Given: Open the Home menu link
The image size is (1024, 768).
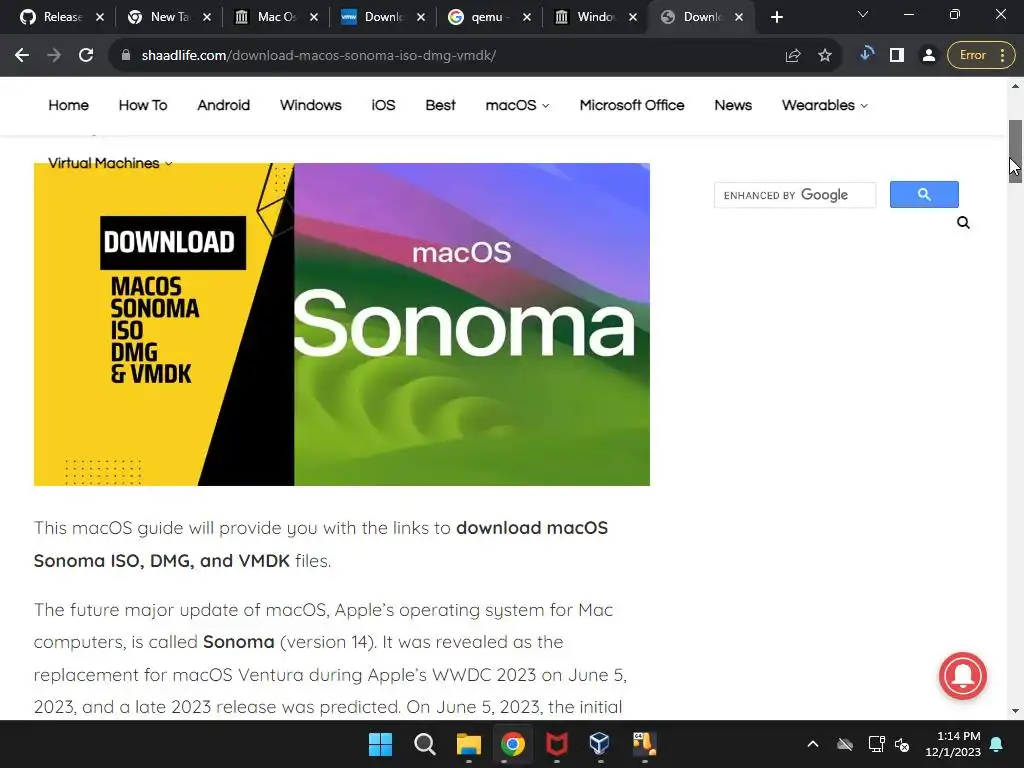Looking at the screenshot, I should (69, 105).
